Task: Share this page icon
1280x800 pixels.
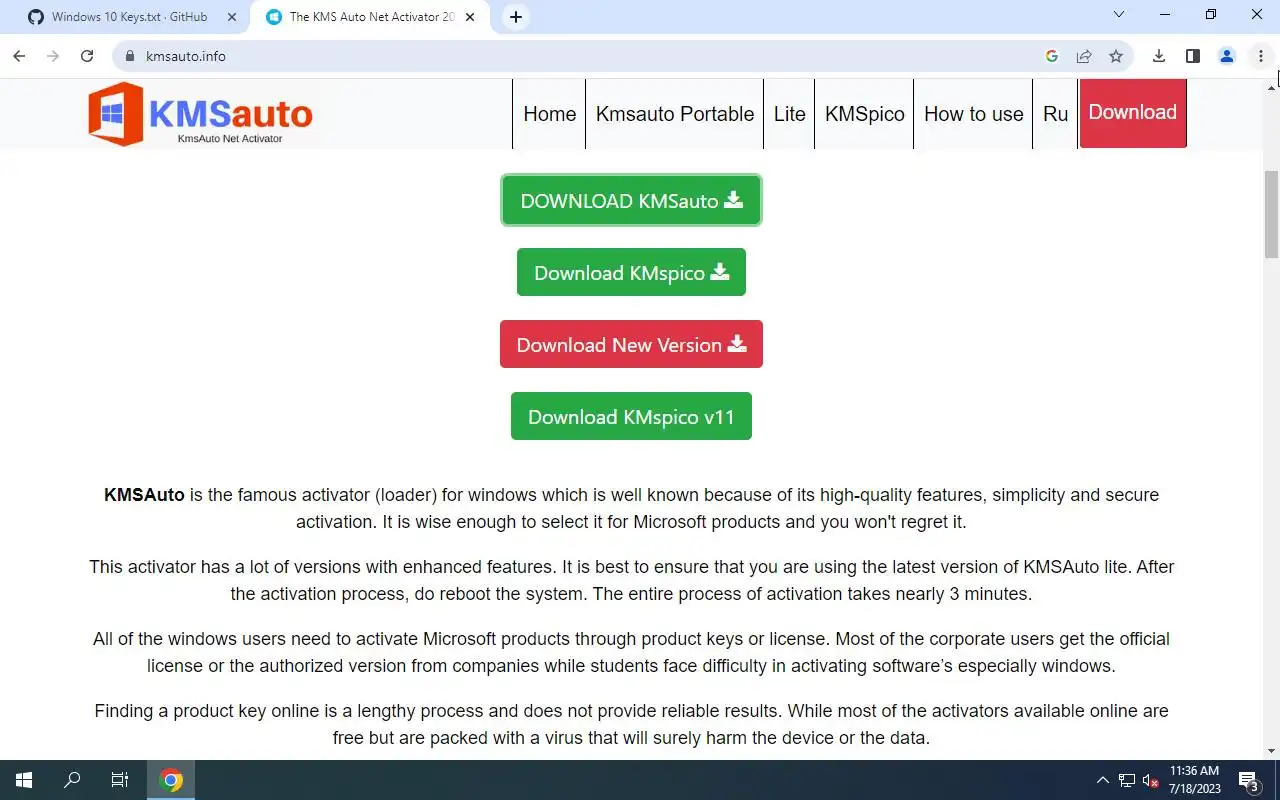Action: [1084, 56]
